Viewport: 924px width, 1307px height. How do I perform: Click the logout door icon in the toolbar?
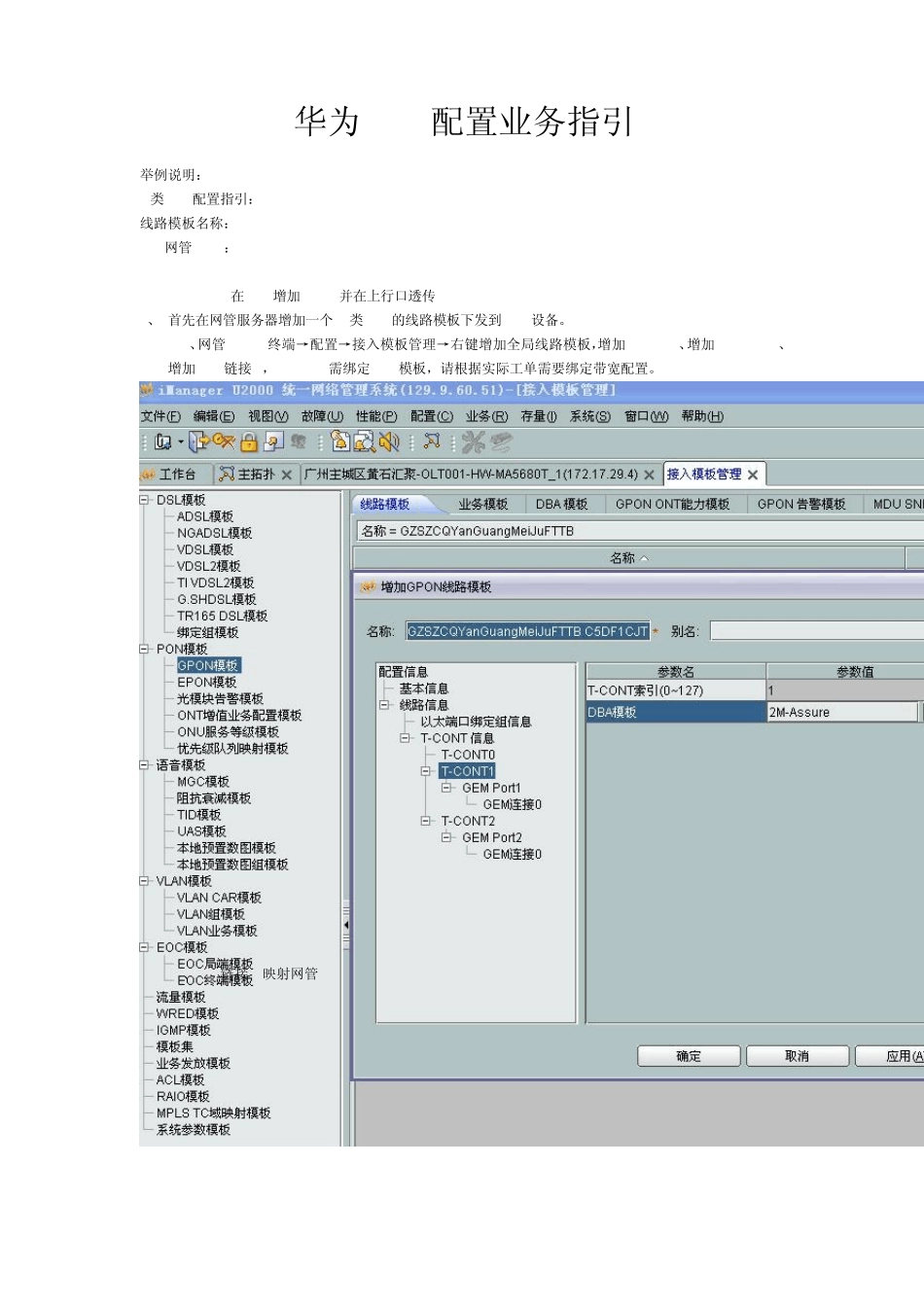[x=199, y=442]
